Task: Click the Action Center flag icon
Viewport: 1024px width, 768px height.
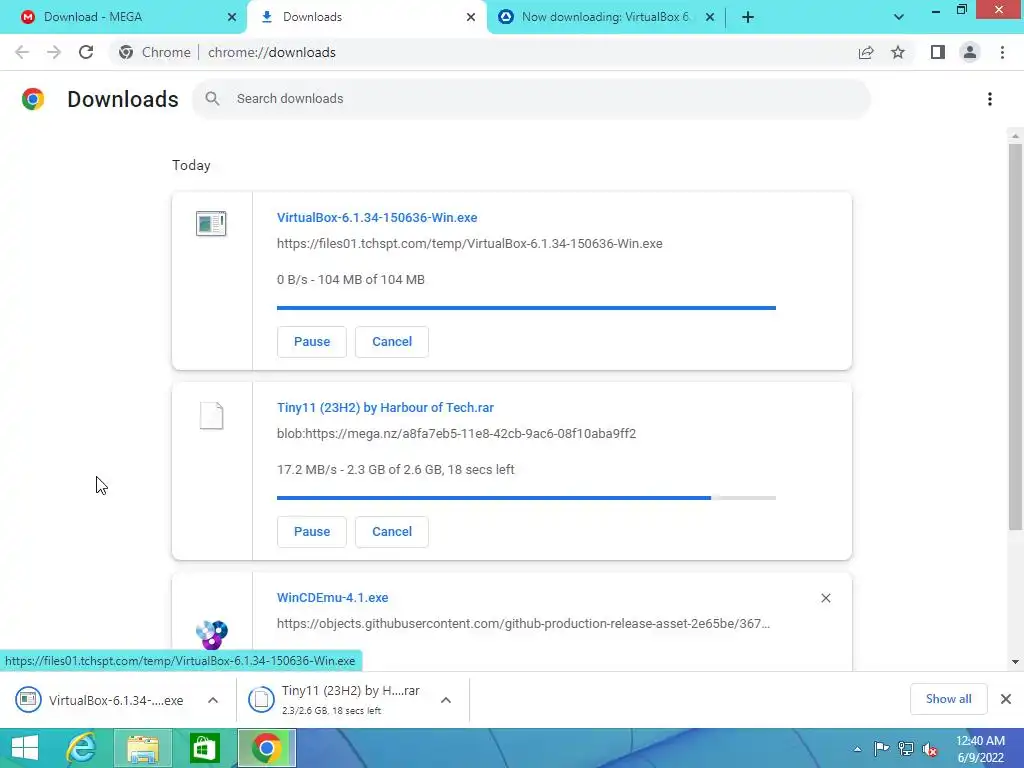Action: (881, 749)
